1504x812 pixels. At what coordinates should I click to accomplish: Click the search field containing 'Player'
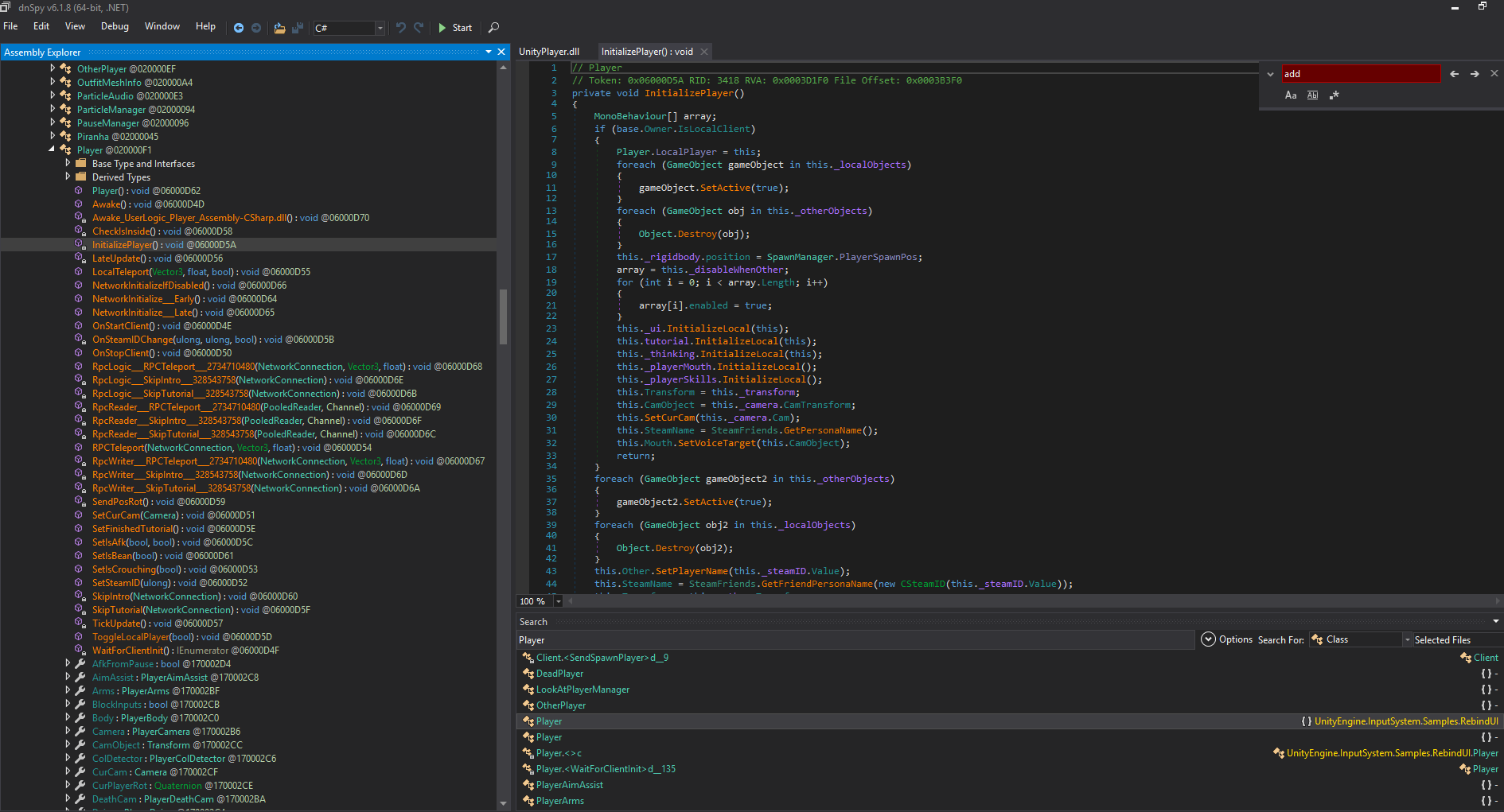(855, 640)
